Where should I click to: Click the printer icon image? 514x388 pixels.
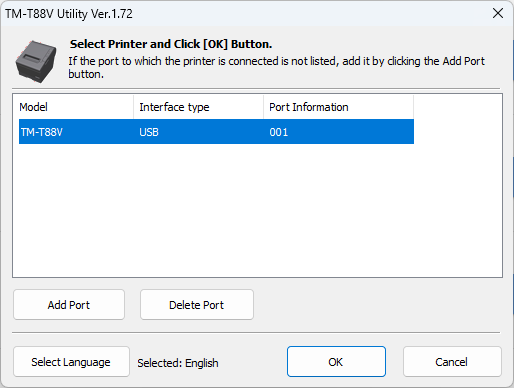coord(36,62)
